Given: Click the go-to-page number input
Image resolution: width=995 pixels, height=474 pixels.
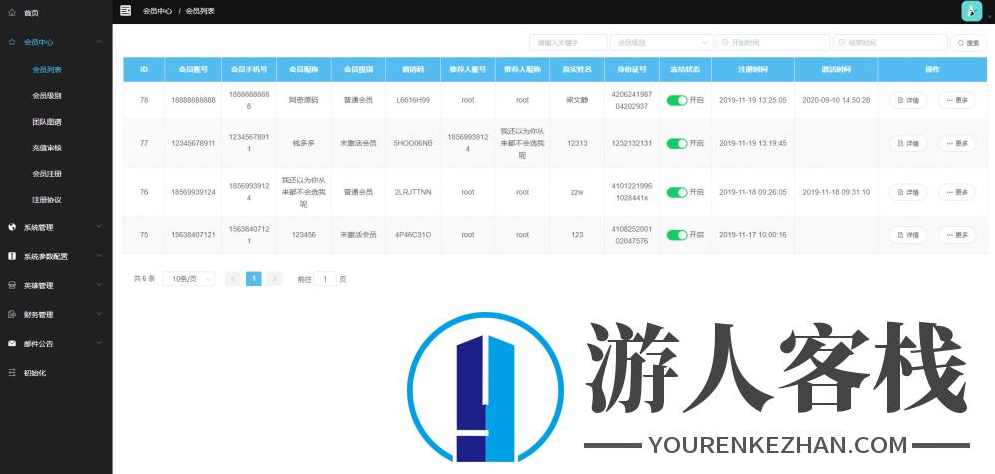Looking at the screenshot, I should coord(326,279).
